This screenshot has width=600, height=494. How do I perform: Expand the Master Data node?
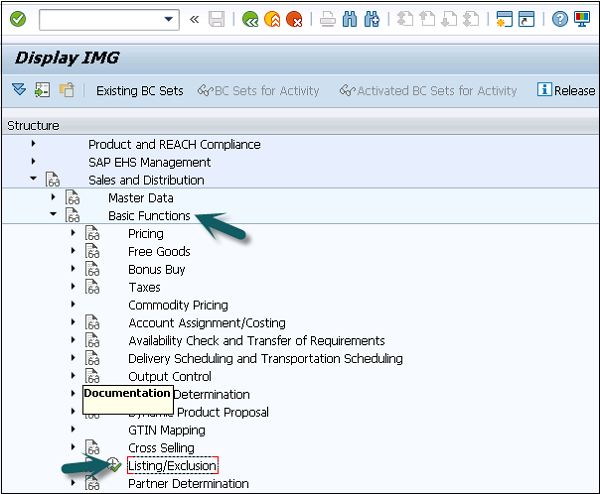53,198
